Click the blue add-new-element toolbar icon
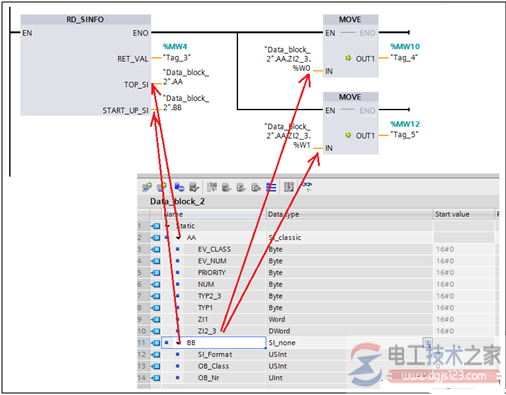Screen dimensions: 506x395 coord(179,187)
